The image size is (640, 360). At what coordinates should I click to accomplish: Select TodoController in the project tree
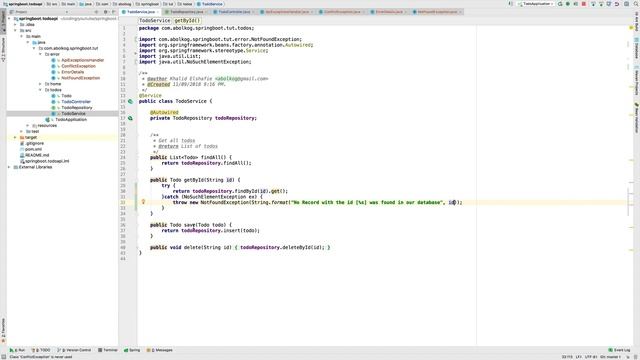76,102
